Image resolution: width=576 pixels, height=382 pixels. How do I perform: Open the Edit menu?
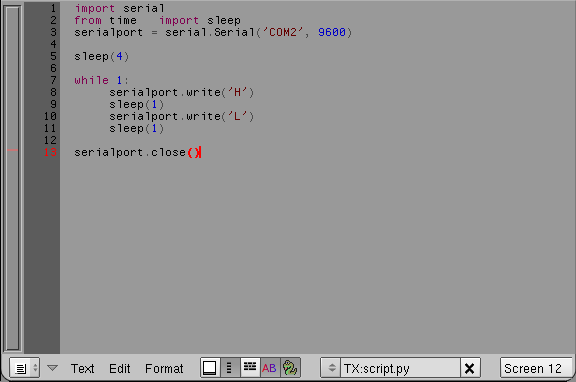(120, 368)
